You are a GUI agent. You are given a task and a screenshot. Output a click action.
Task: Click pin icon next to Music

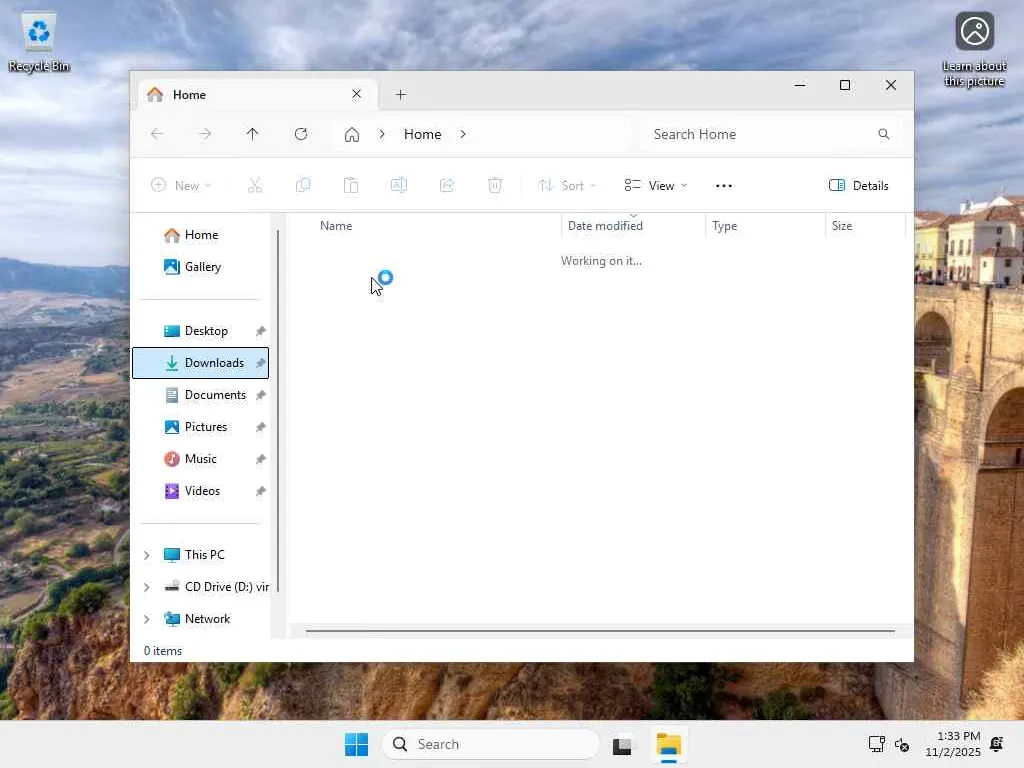coord(261,459)
